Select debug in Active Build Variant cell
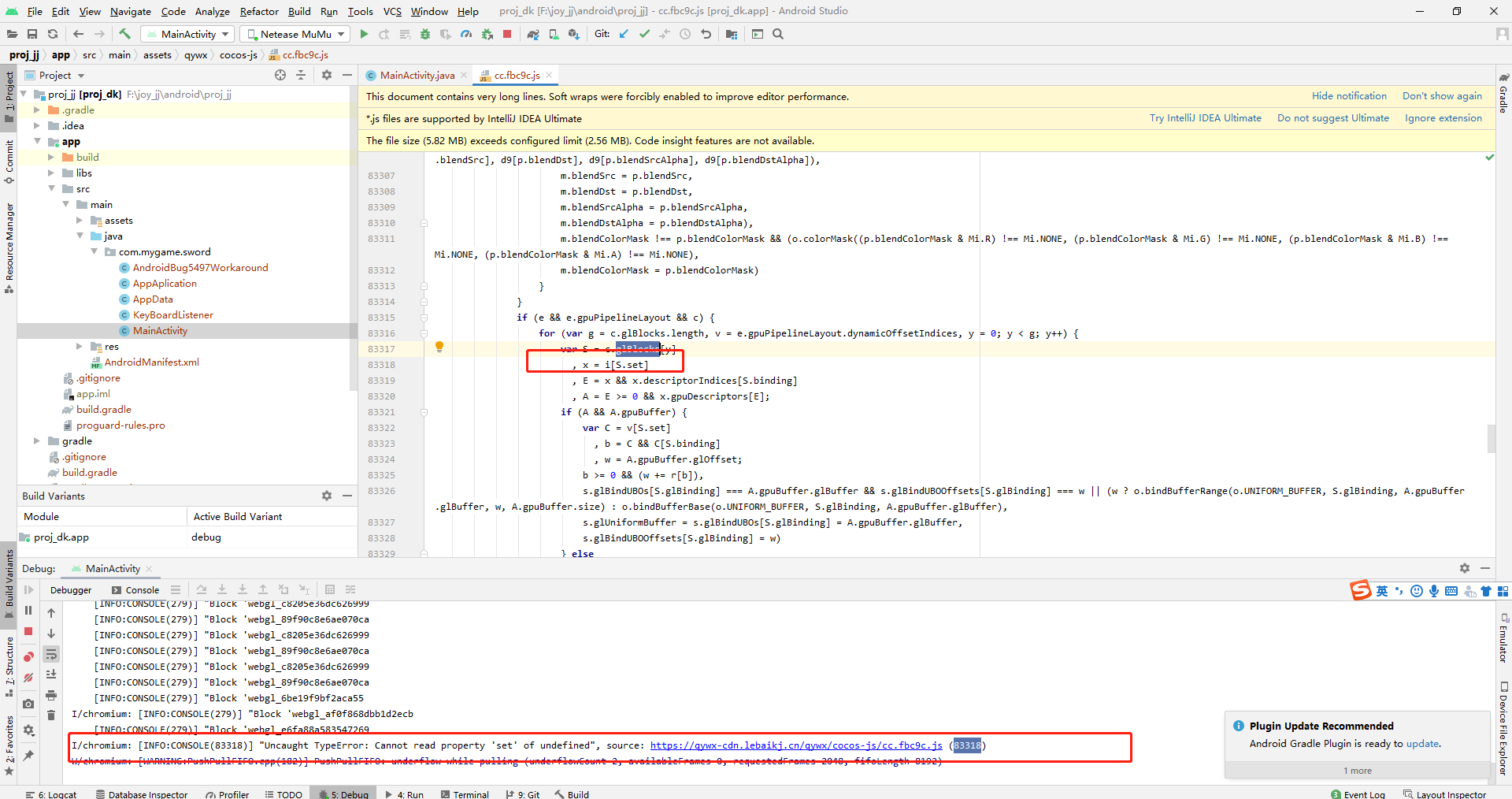Image resolution: width=1512 pixels, height=799 pixels. click(272, 537)
